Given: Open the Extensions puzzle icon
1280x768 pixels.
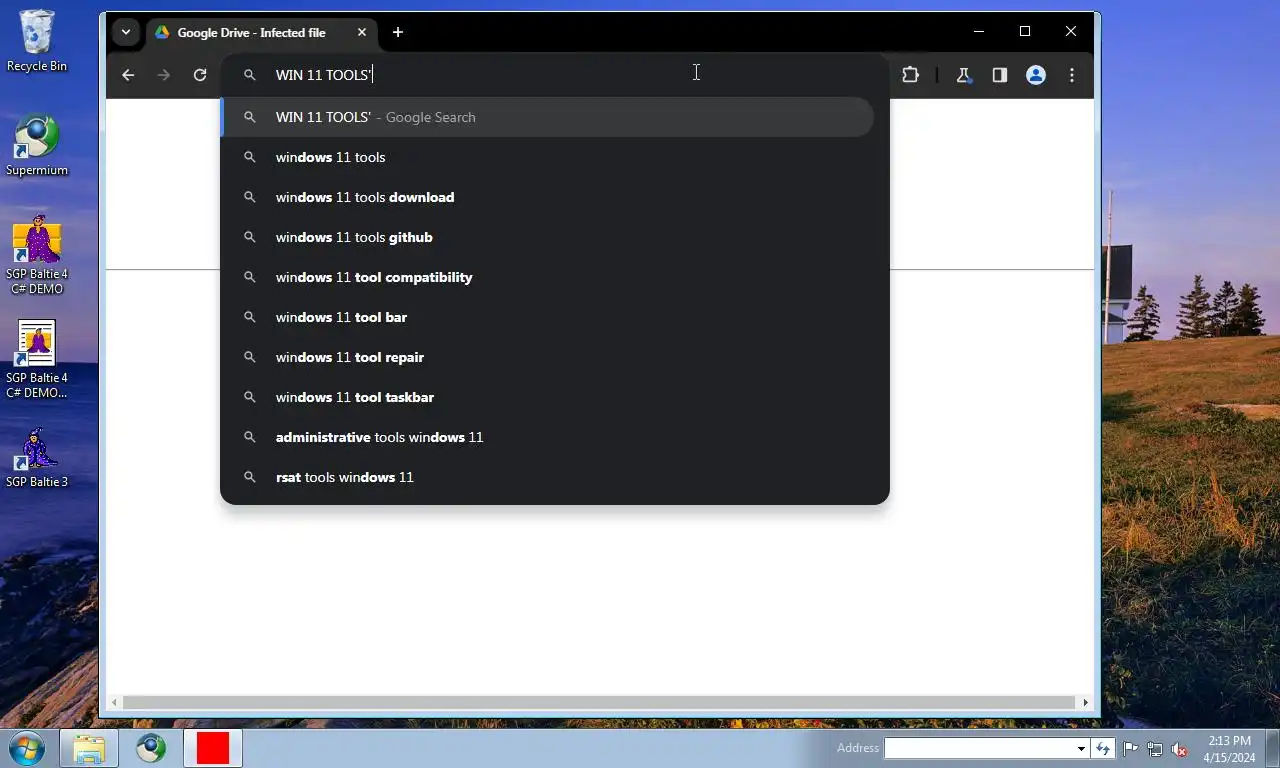Looking at the screenshot, I should (910, 75).
